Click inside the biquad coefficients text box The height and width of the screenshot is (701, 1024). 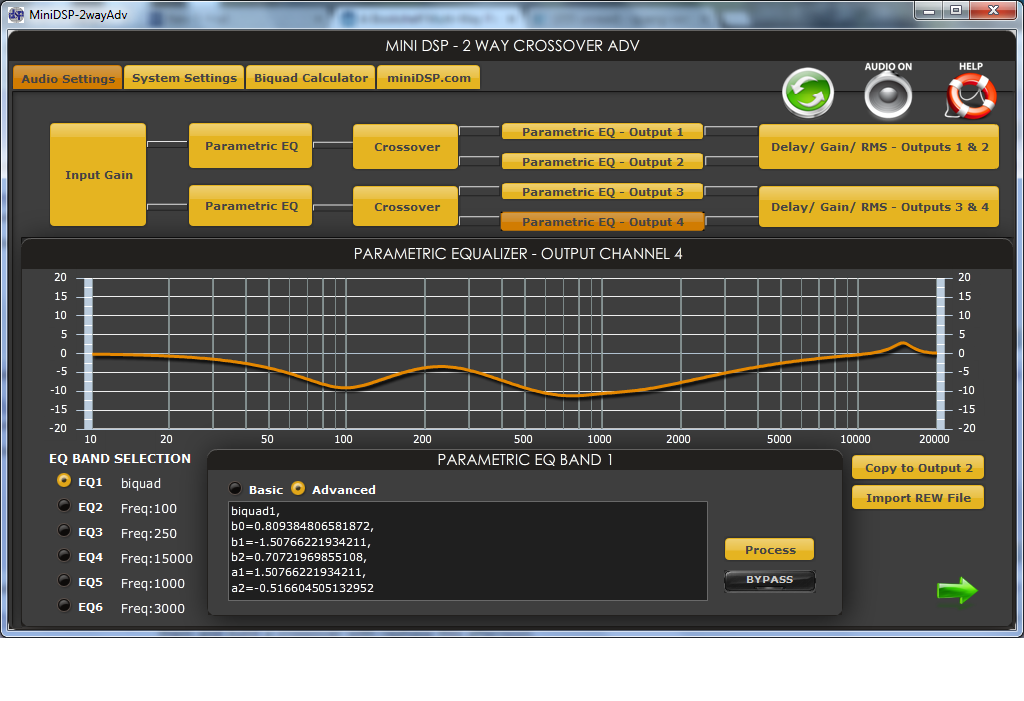point(468,551)
